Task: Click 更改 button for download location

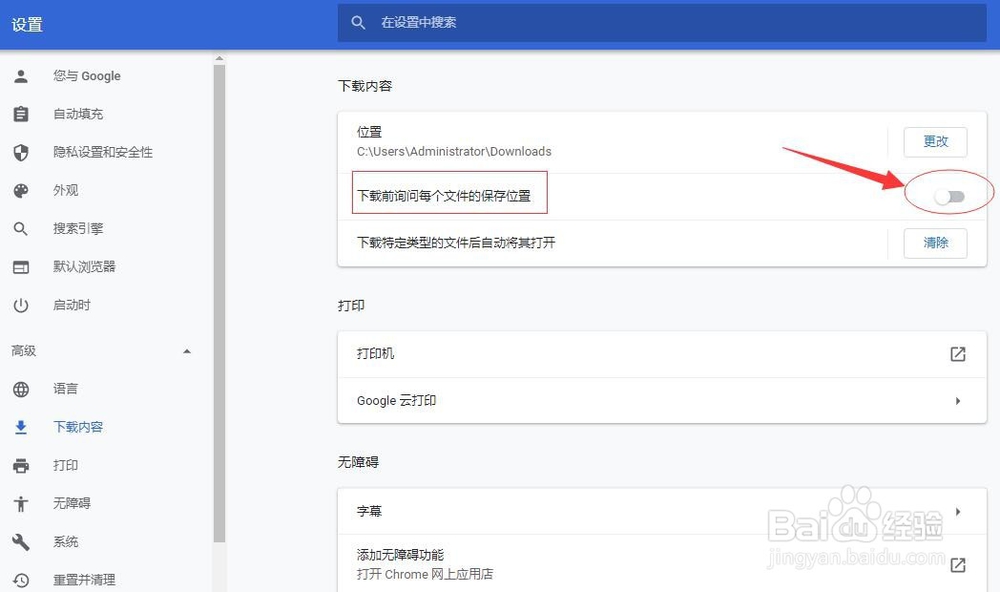Action: (x=935, y=142)
